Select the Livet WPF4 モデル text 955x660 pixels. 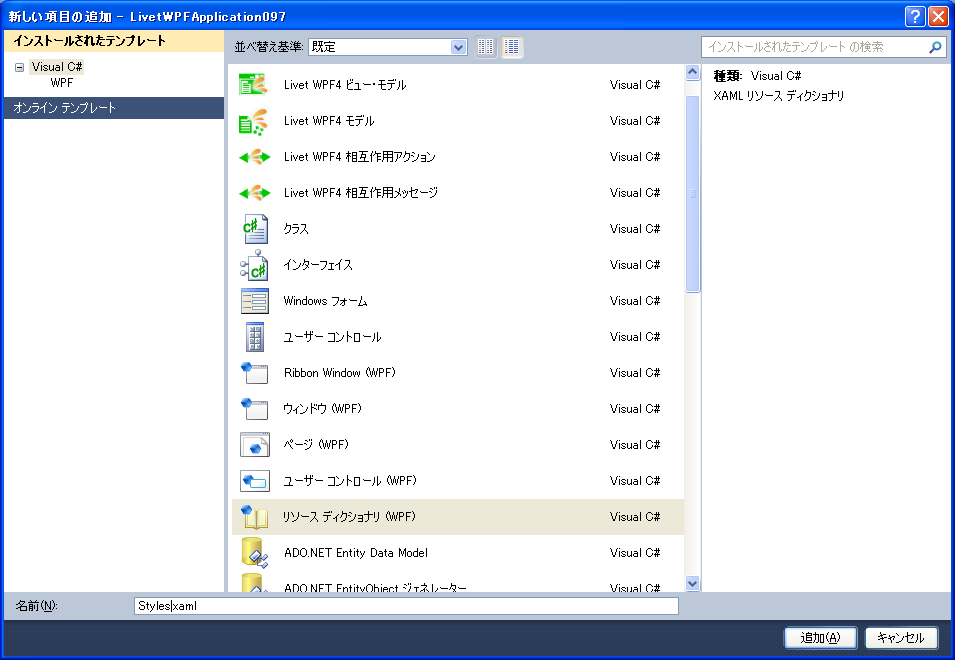pyautogui.click(x=329, y=121)
